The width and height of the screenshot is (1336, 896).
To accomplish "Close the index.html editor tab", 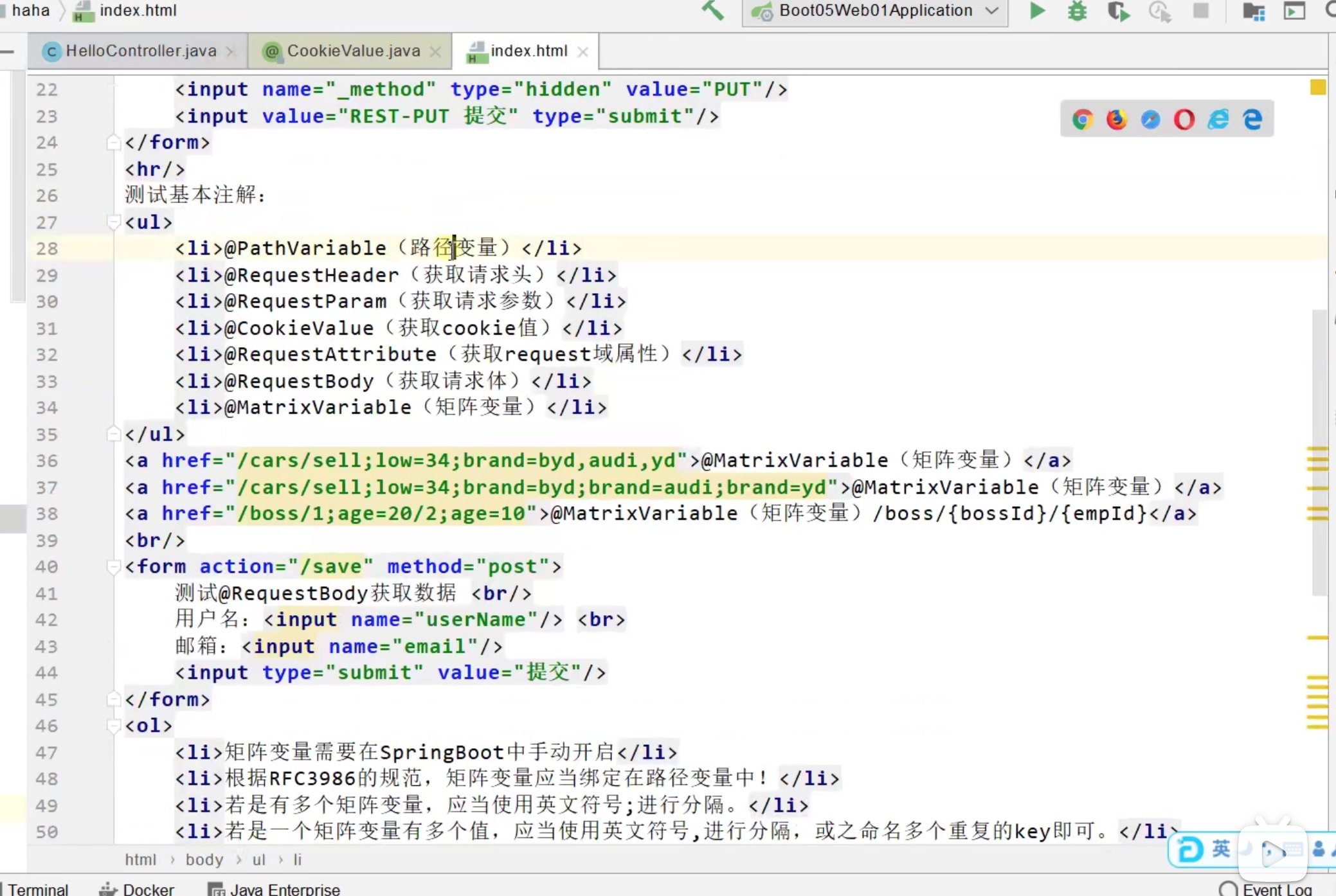I will coord(583,52).
